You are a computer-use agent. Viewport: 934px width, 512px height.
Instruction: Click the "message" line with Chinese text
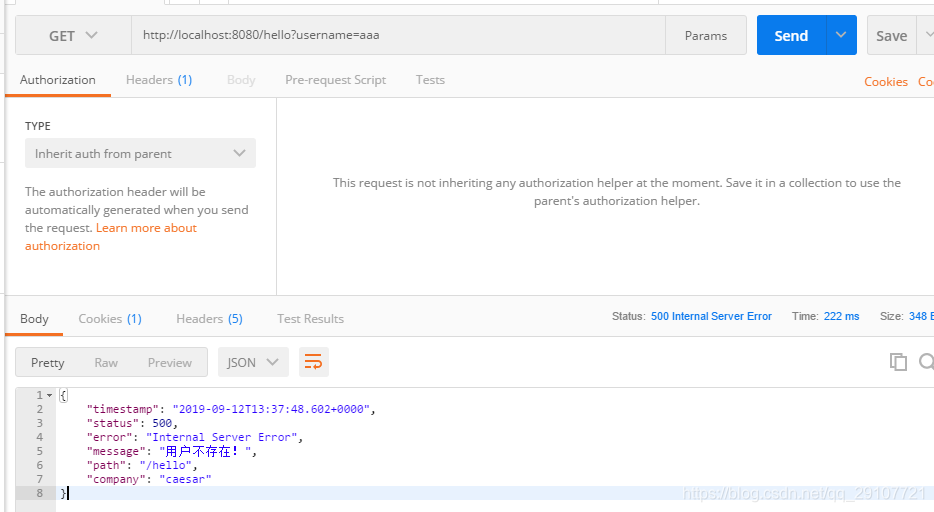[172, 451]
